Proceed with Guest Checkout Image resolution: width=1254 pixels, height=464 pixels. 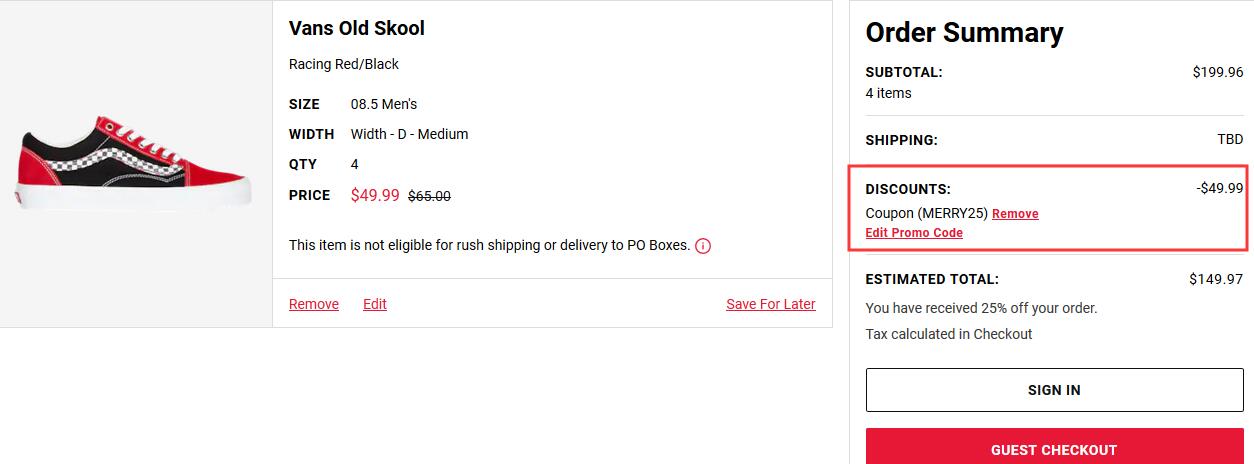[1054, 447]
